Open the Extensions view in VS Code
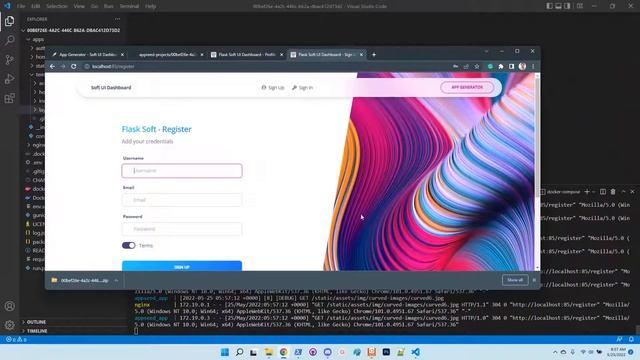640x360 pixels. (9, 98)
